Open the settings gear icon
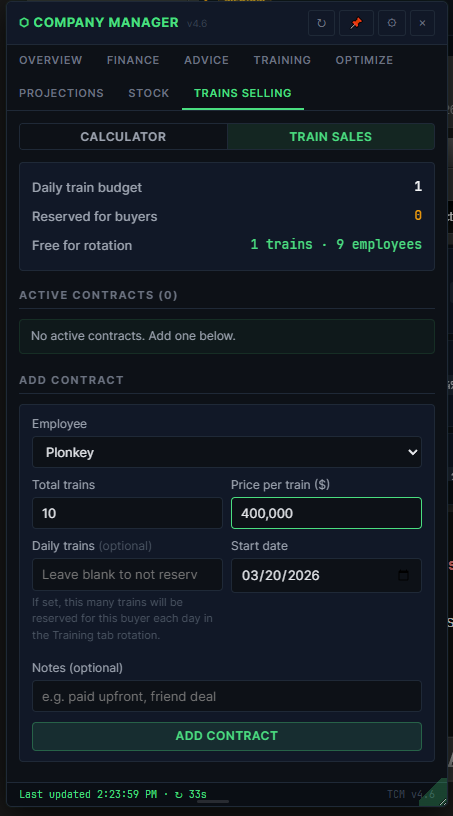This screenshot has width=453, height=816. 392,23
